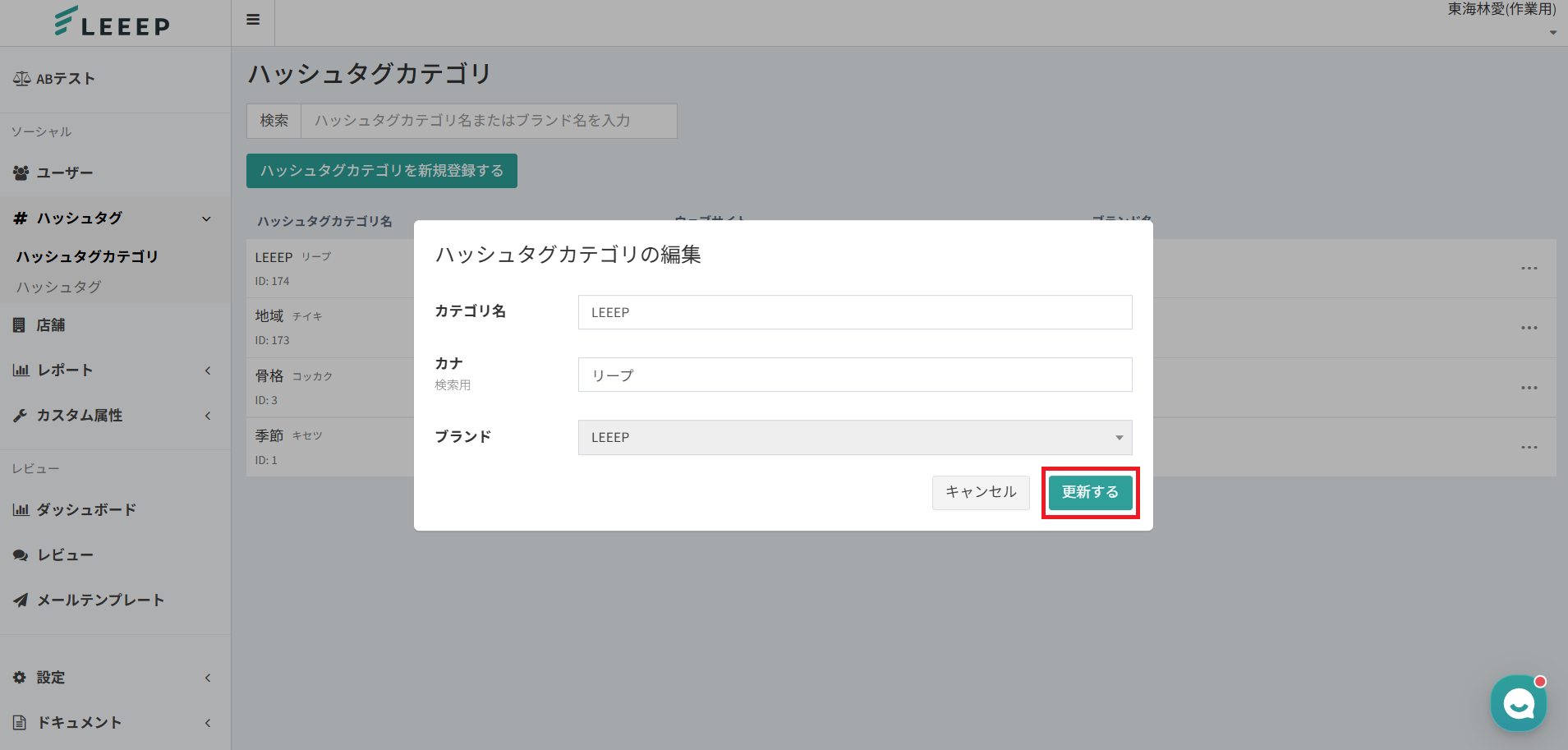Image resolution: width=1568 pixels, height=750 pixels.
Task: Click the キャンセル button
Action: pyautogui.click(x=981, y=493)
